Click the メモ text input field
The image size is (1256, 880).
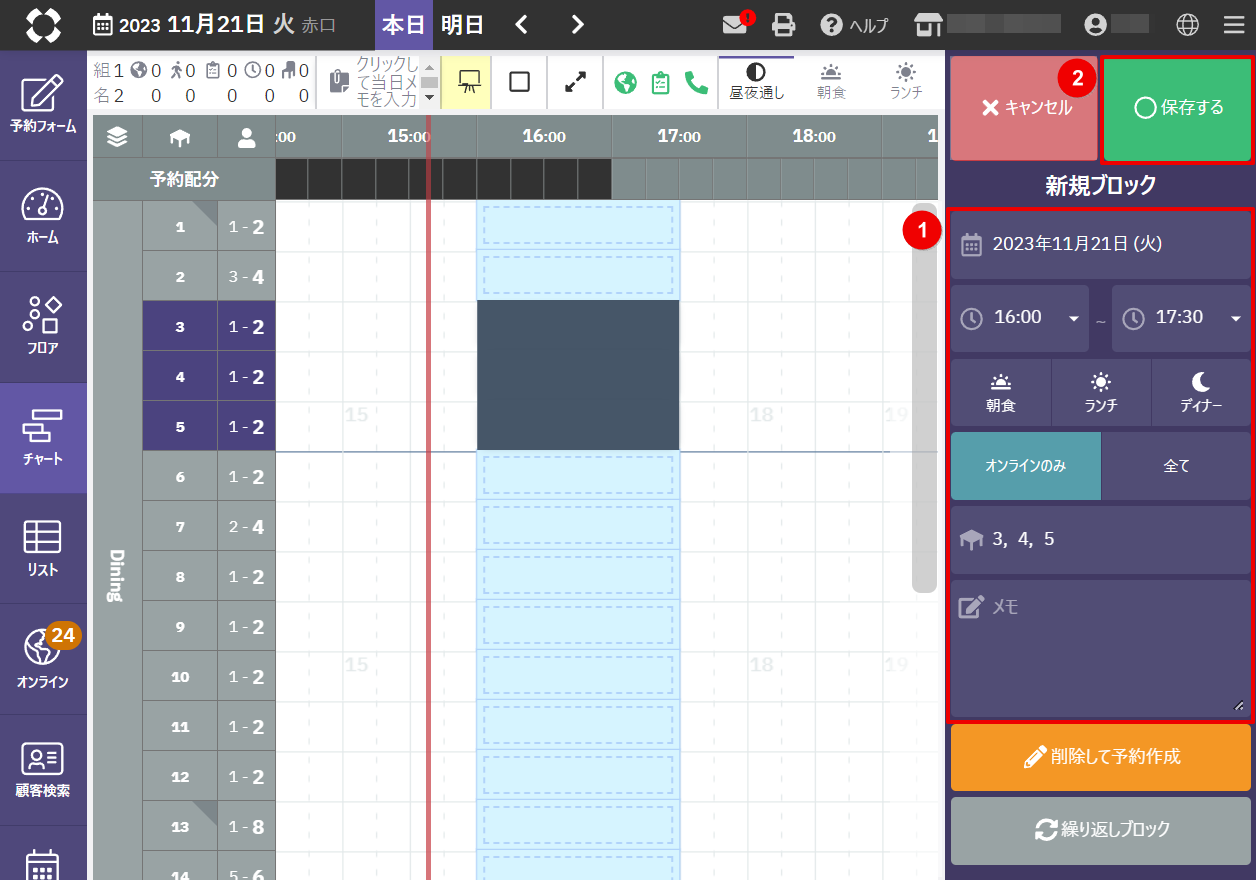click(1100, 648)
